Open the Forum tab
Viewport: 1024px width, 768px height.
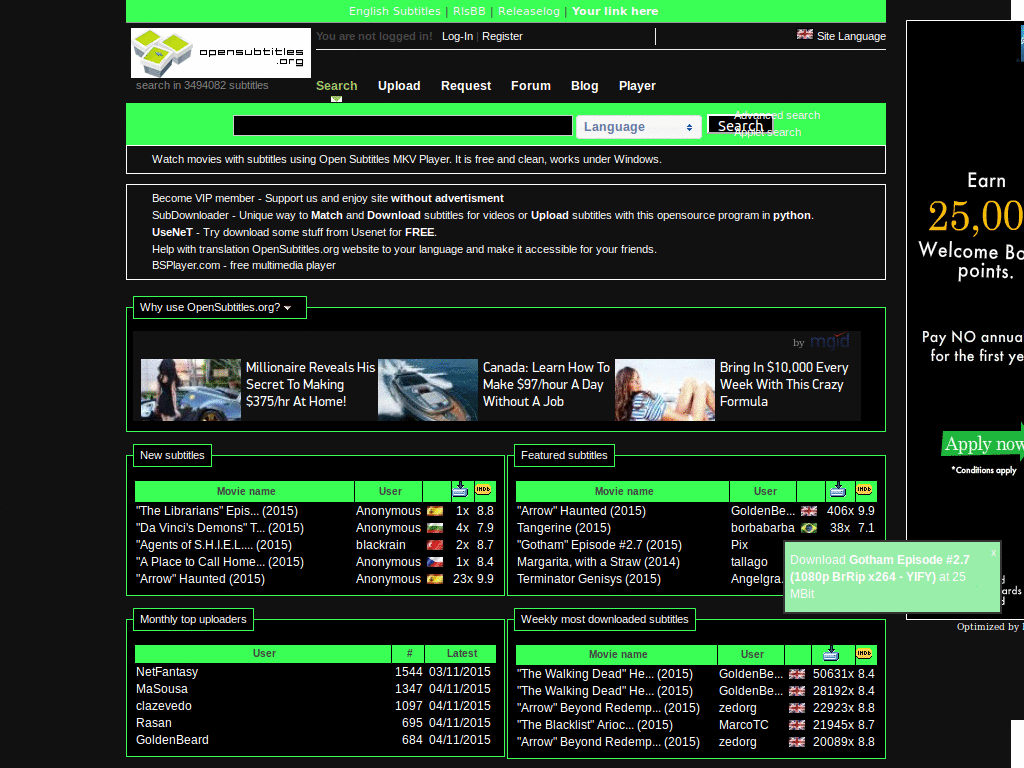coord(531,86)
